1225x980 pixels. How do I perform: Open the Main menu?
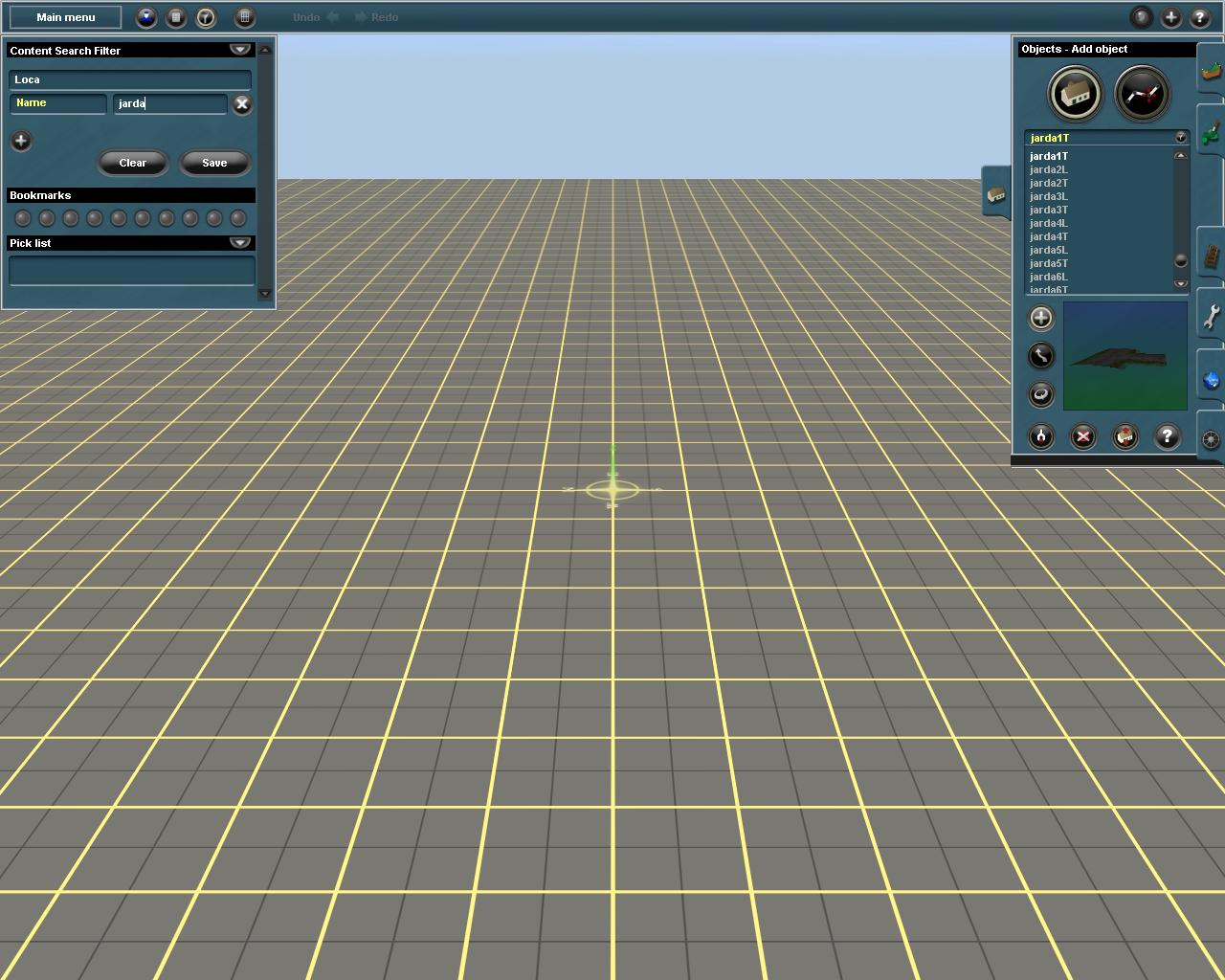[x=65, y=17]
